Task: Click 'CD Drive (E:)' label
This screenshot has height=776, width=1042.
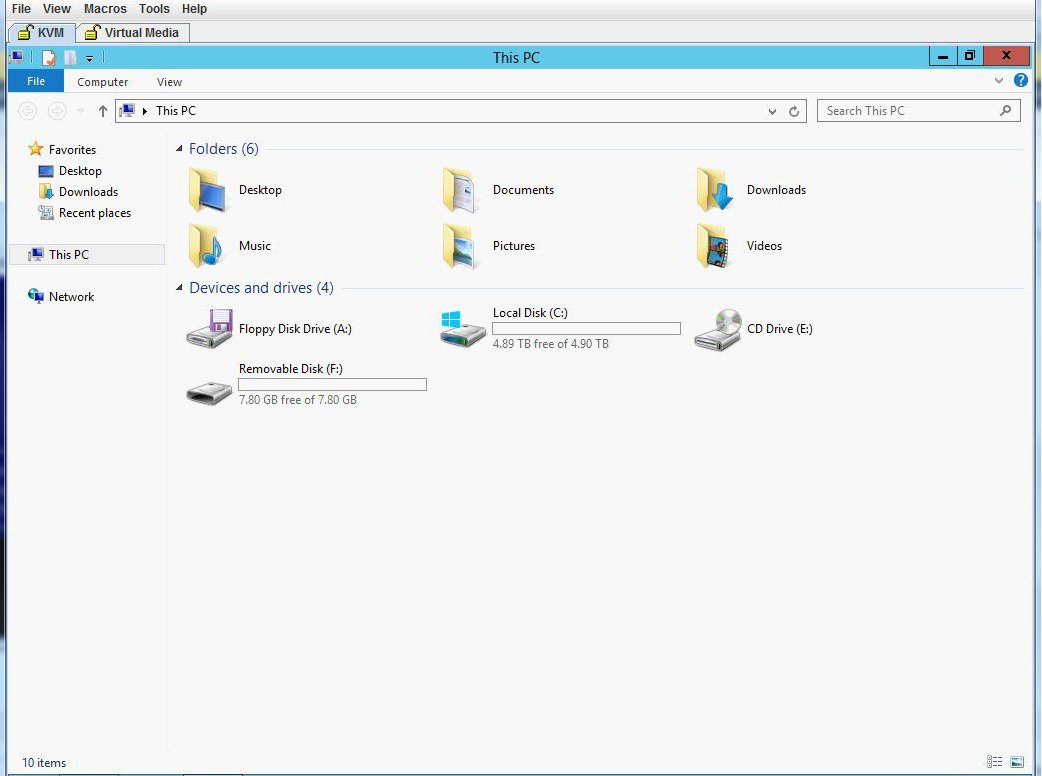Action: click(x=780, y=328)
